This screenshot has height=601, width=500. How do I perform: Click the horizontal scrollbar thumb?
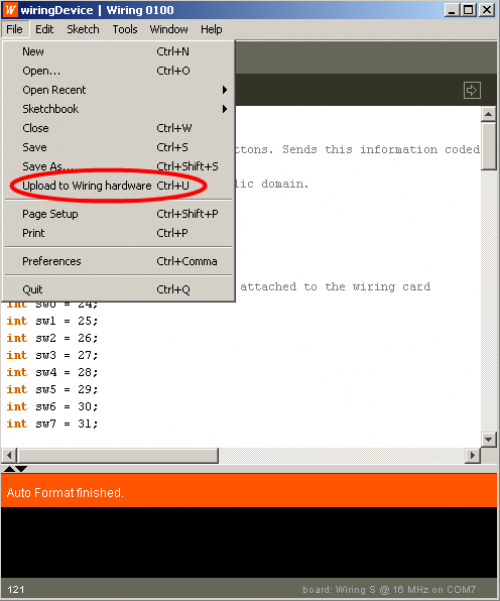pos(117,456)
